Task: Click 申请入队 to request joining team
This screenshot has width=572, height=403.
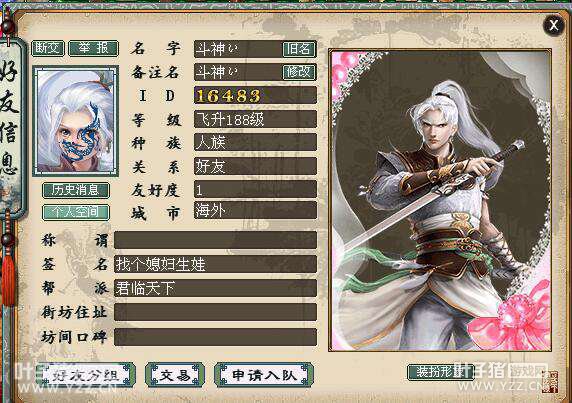Action: coord(264,375)
